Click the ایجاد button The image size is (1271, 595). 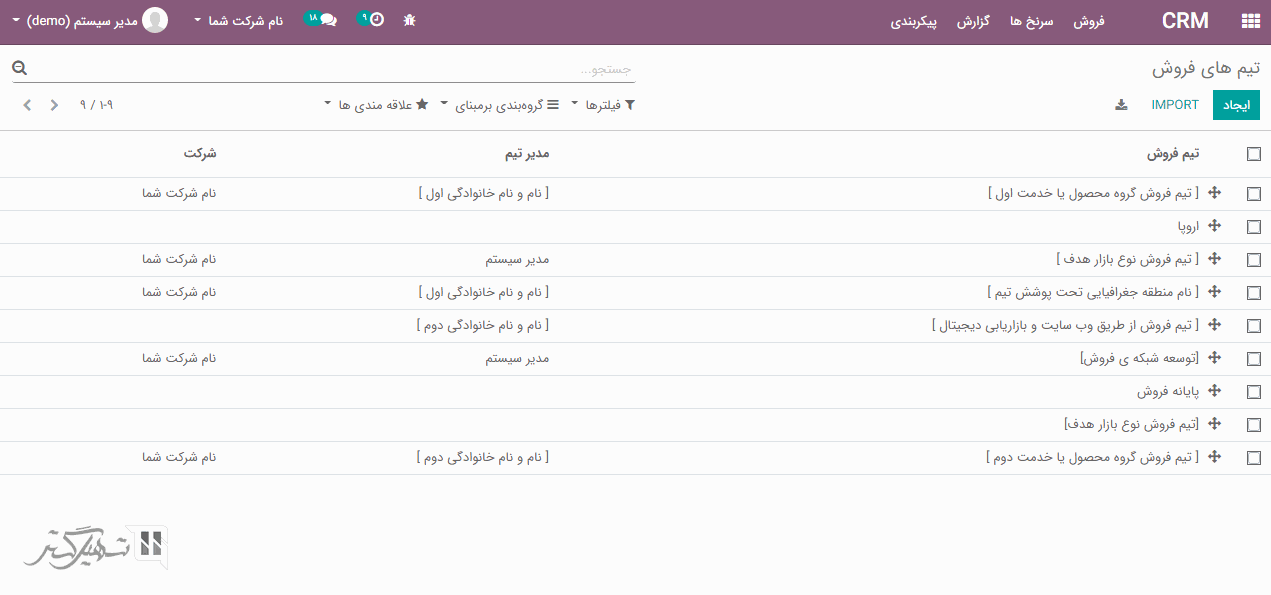[1236, 104]
